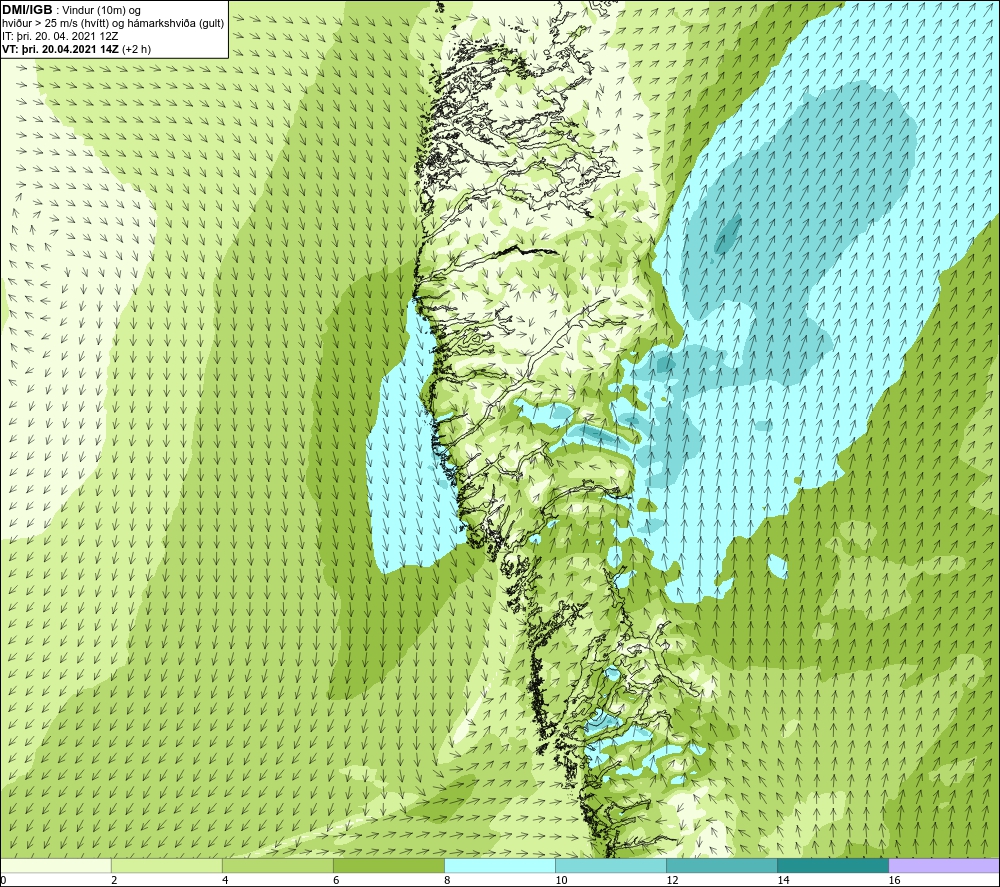Click the legend scale value "6"
The height and width of the screenshot is (887, 1000).
click(x=336, y=881)
